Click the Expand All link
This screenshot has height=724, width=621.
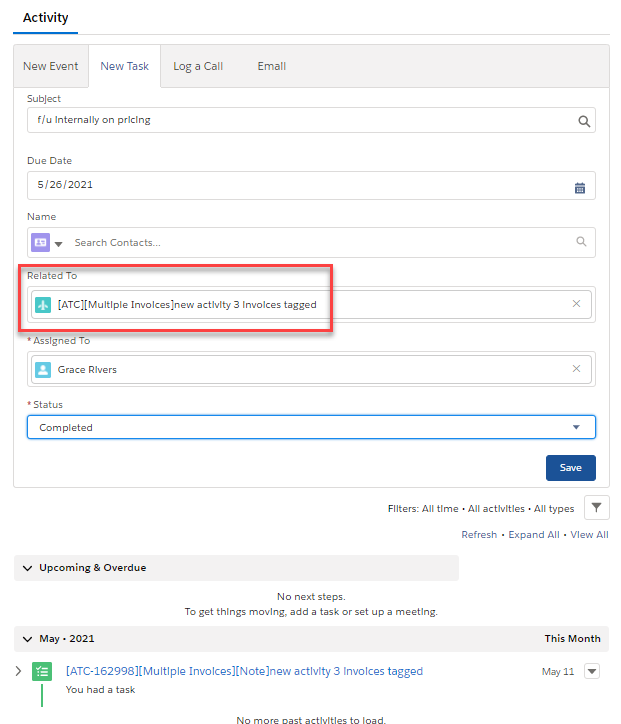coord(532,535)
